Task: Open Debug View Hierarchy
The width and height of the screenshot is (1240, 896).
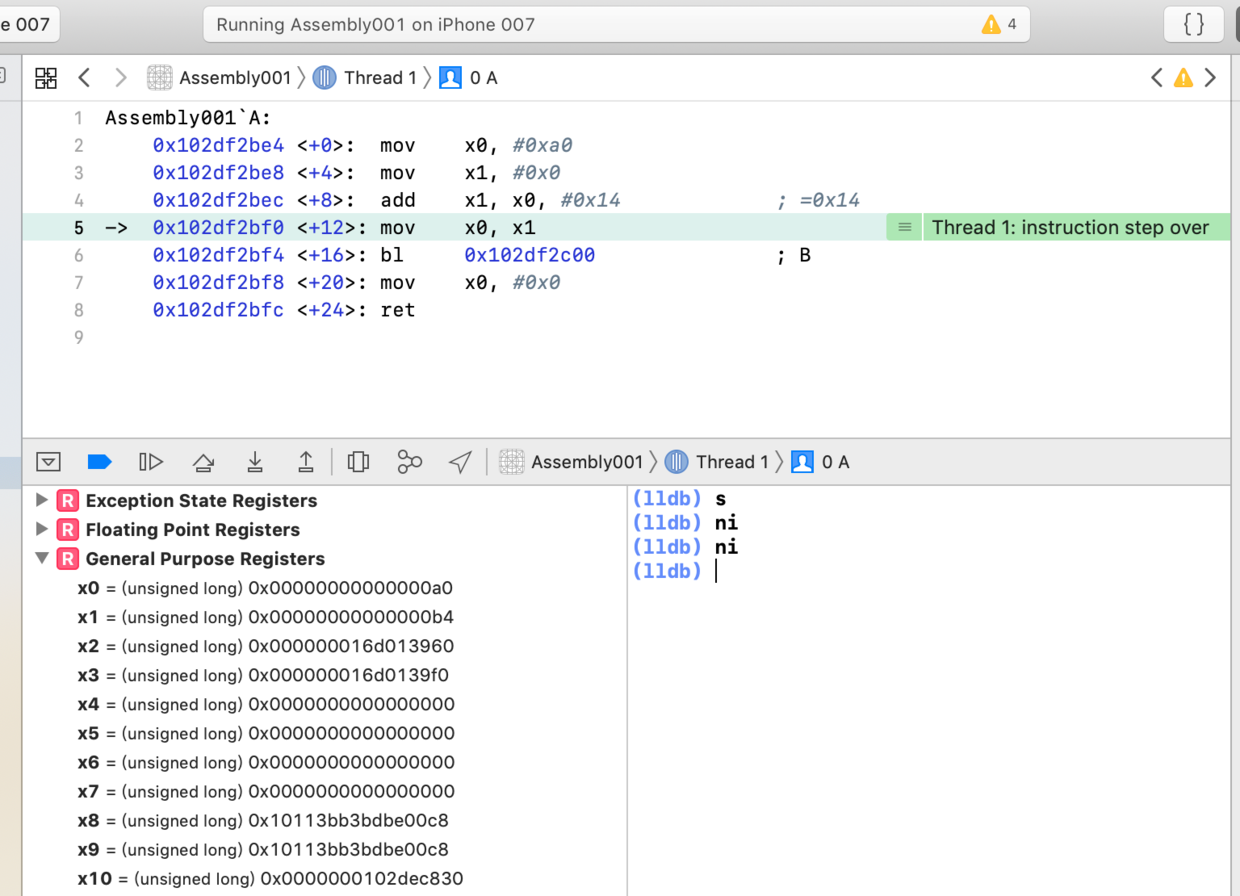Action: [358, 462]
